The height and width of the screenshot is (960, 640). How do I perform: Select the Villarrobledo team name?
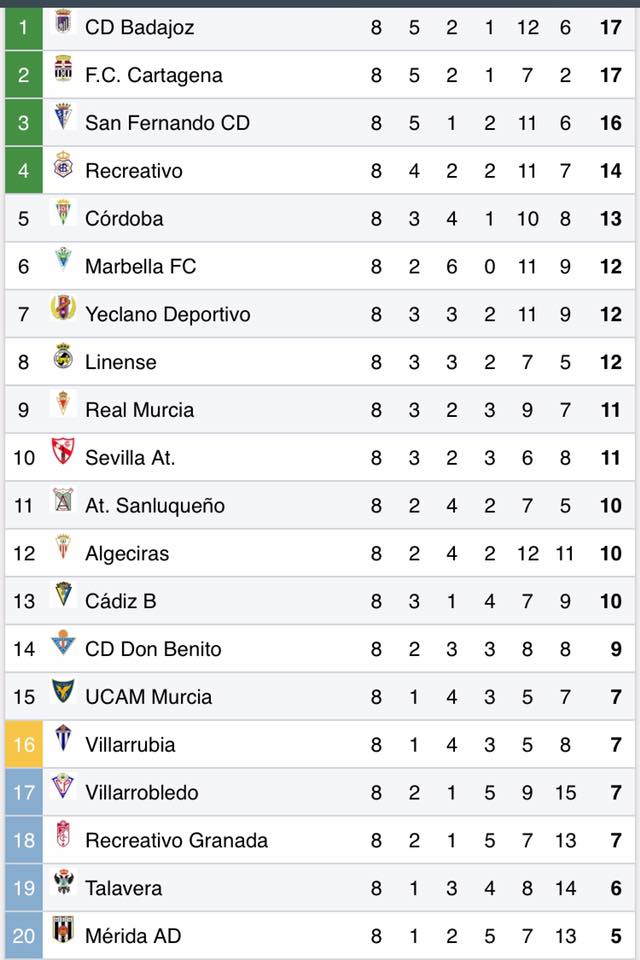coord(141,793)
